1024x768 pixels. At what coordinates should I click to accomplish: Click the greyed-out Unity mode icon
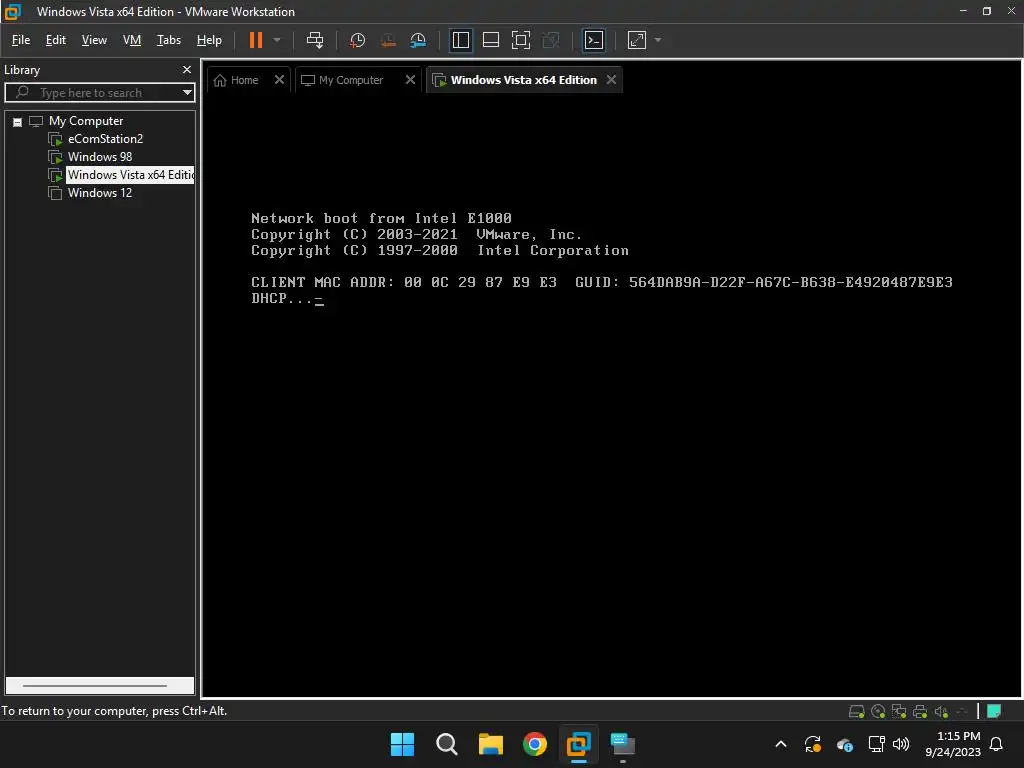[x=551, y=40]
